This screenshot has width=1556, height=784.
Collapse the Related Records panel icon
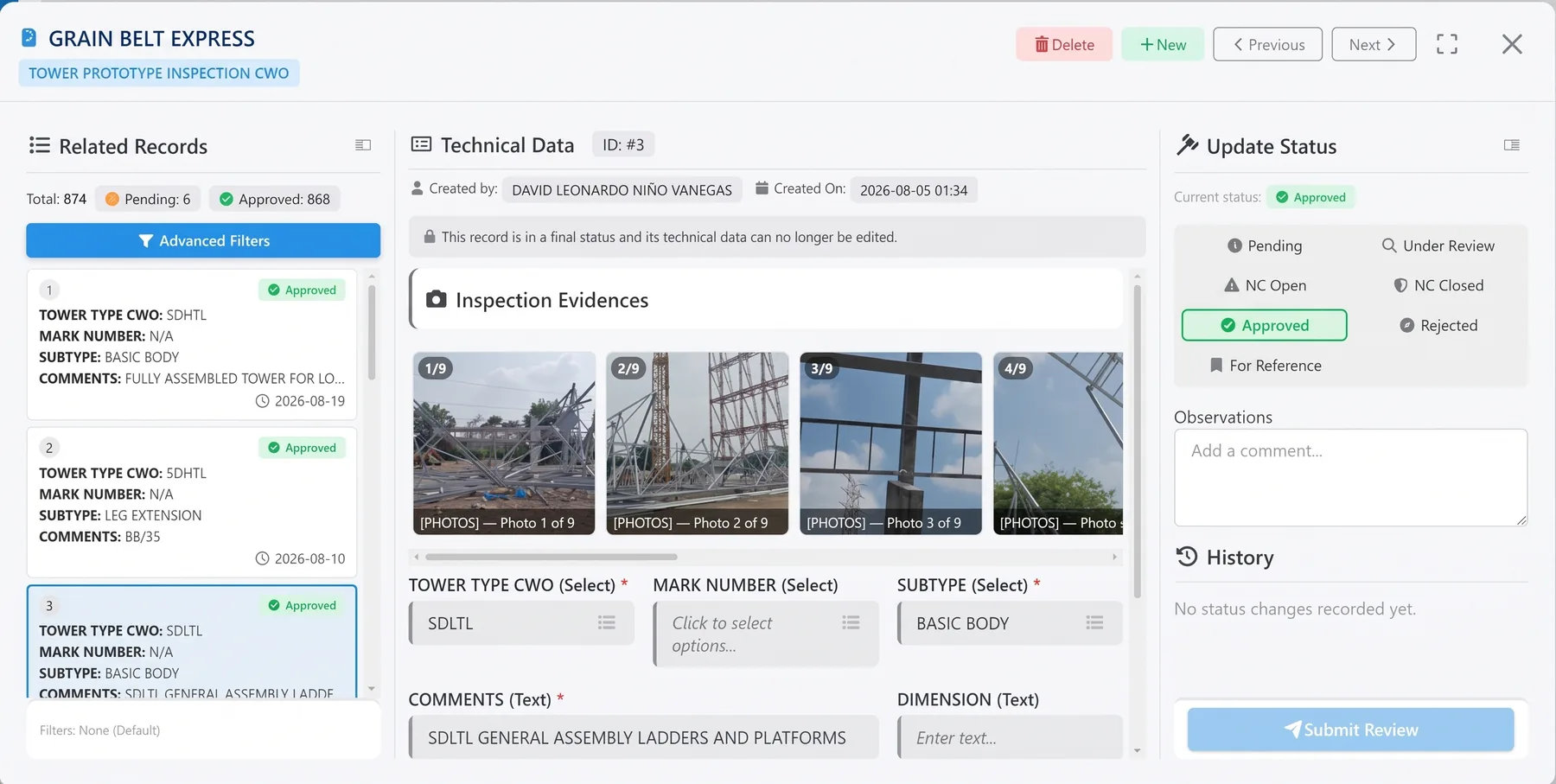coord(363,145)
